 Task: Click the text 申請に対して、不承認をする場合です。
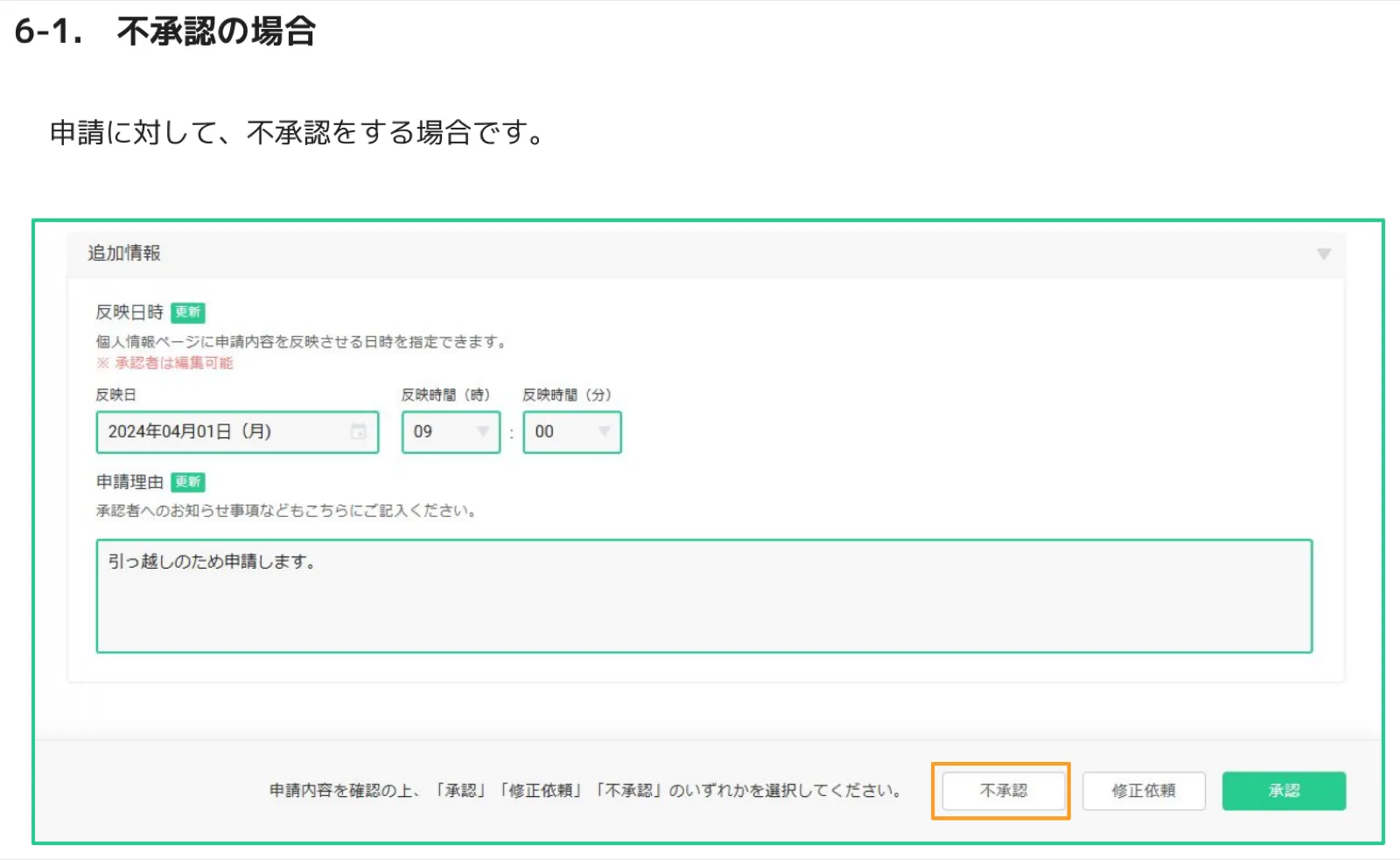pyautogui.click(x=299, y=132)
